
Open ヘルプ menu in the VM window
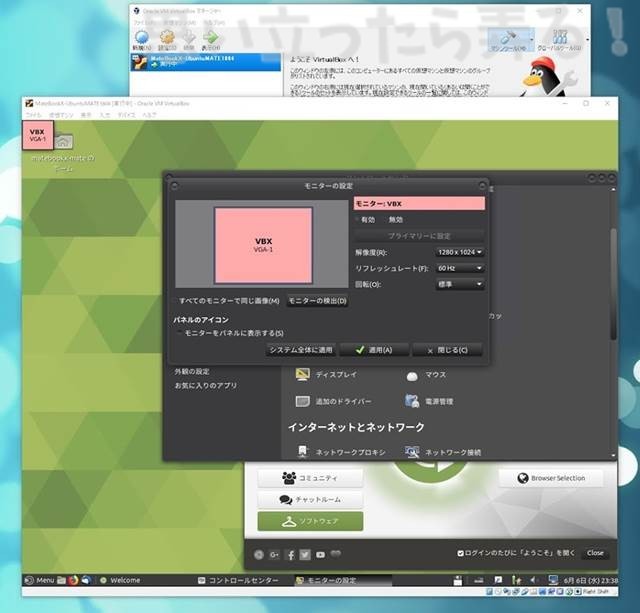(149, 115)
